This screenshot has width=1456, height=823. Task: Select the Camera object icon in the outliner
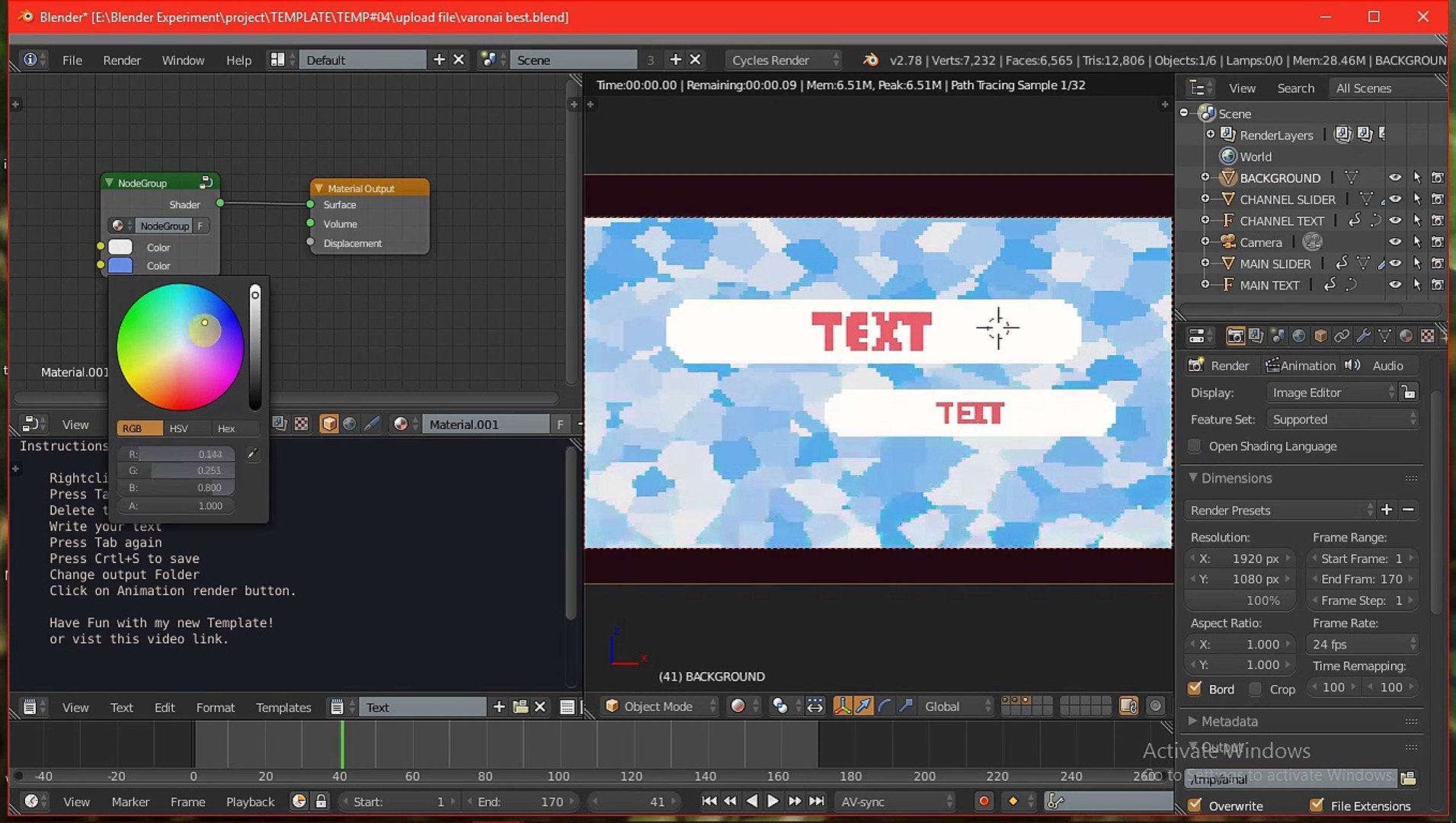pos(1228,242)
